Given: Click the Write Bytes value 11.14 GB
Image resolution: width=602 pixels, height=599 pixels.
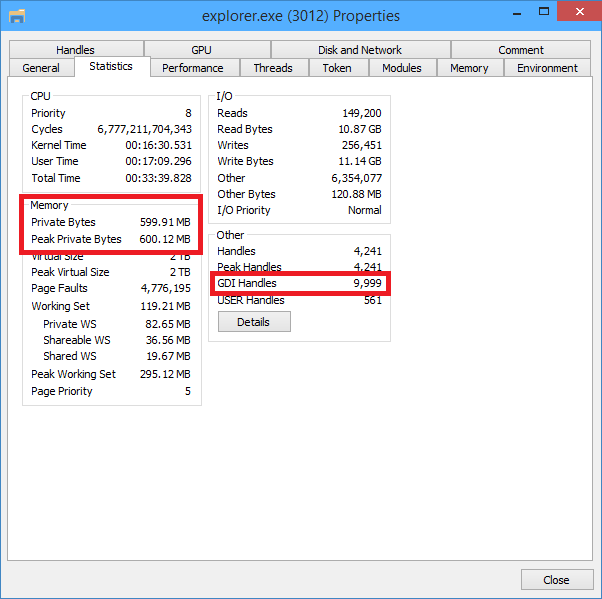Looking at the screenshot, I should pyautogui.click(x=360, y=161).
